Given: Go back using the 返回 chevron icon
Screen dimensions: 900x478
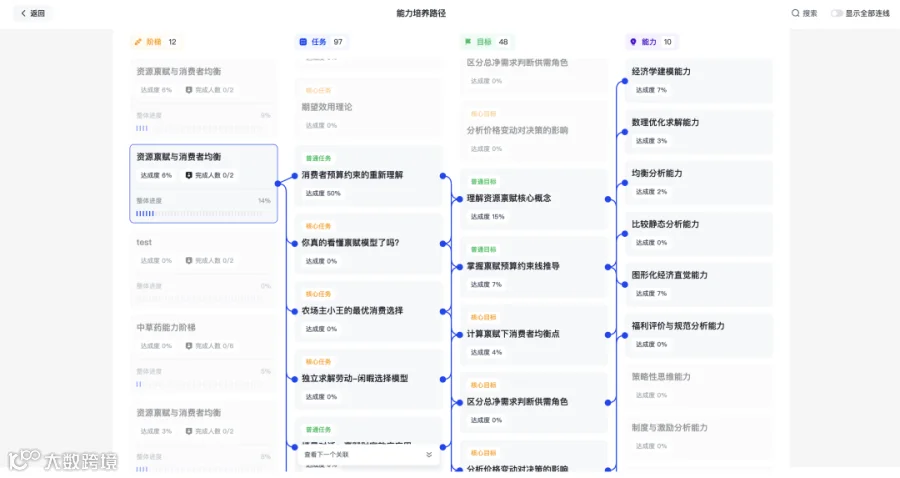Looking at the screenshot, I should pyautogui.click(x=24, y=13).
